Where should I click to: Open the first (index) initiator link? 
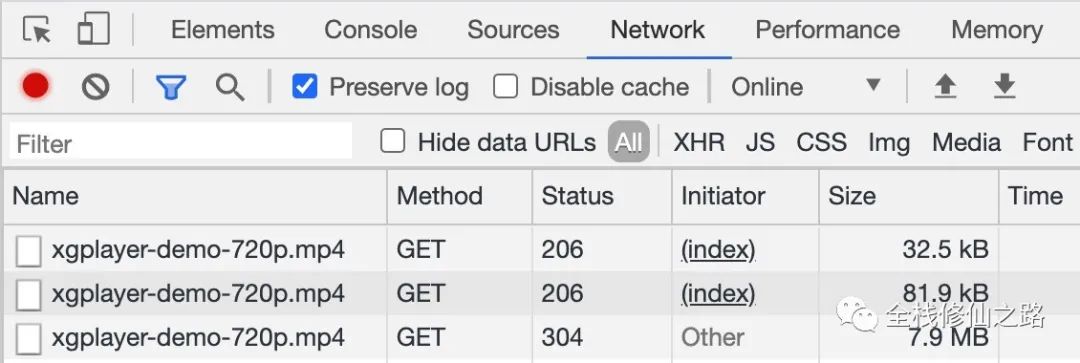(718, 249)
